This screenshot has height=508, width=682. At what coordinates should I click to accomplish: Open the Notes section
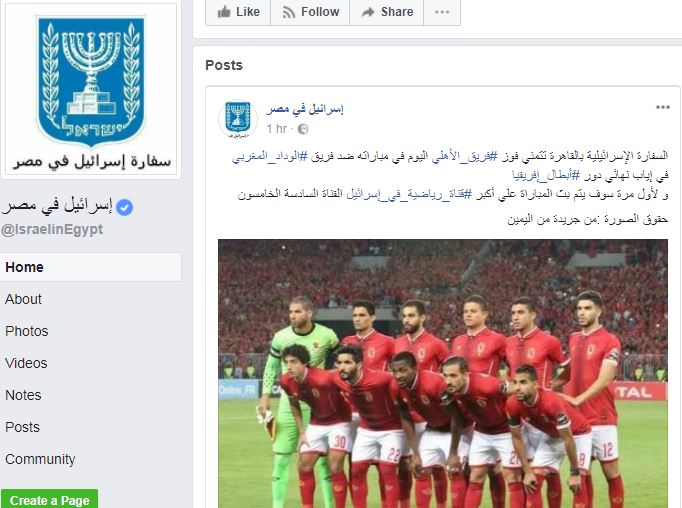click(x=23, y=395)
